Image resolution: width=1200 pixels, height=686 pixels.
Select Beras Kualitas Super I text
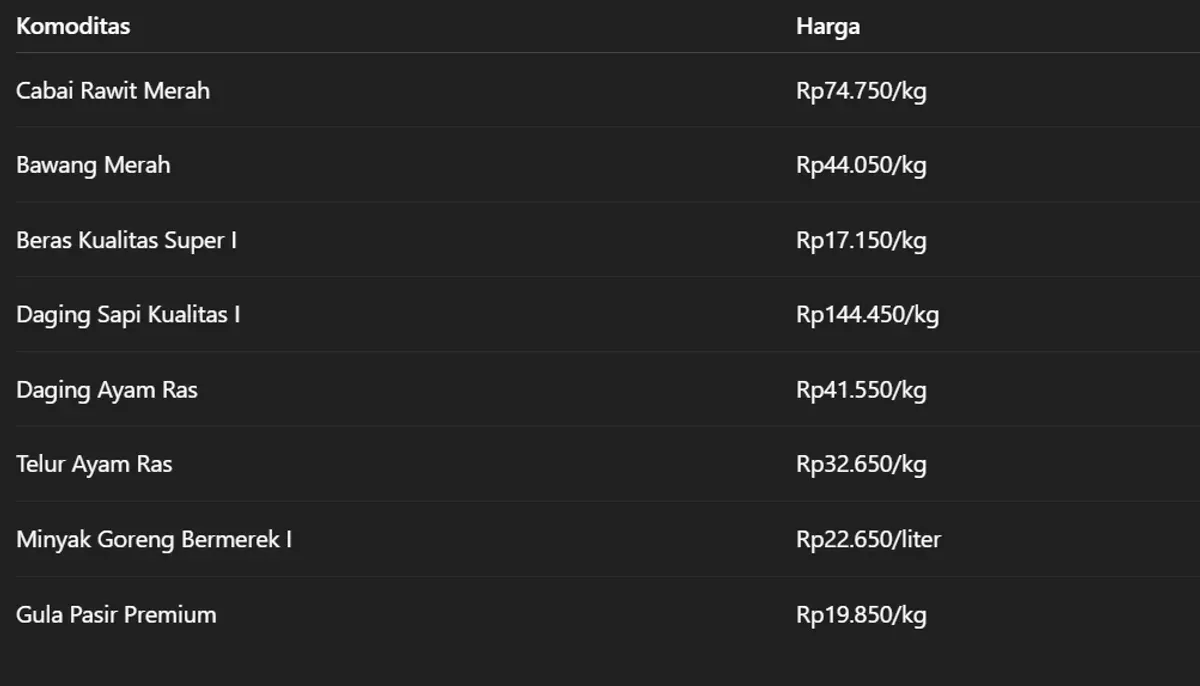126,240
